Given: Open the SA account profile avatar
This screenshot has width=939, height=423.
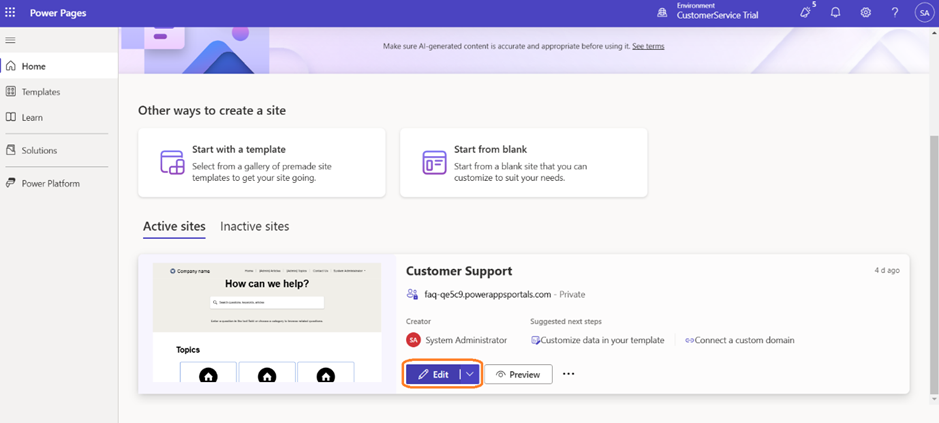Looking at the screenshot, I should 923,13.
